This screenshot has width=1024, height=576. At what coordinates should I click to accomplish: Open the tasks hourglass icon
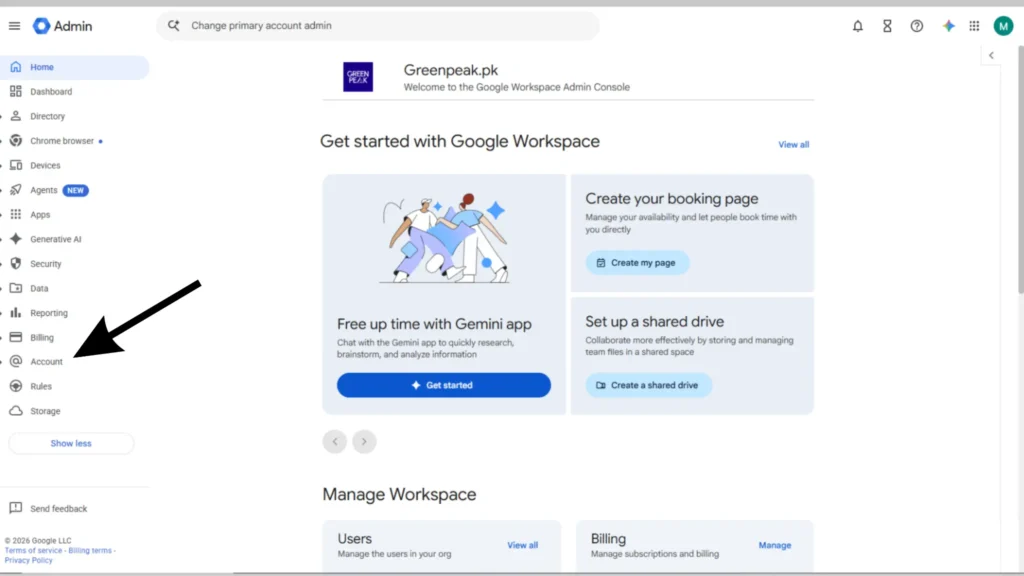(887, 26)
